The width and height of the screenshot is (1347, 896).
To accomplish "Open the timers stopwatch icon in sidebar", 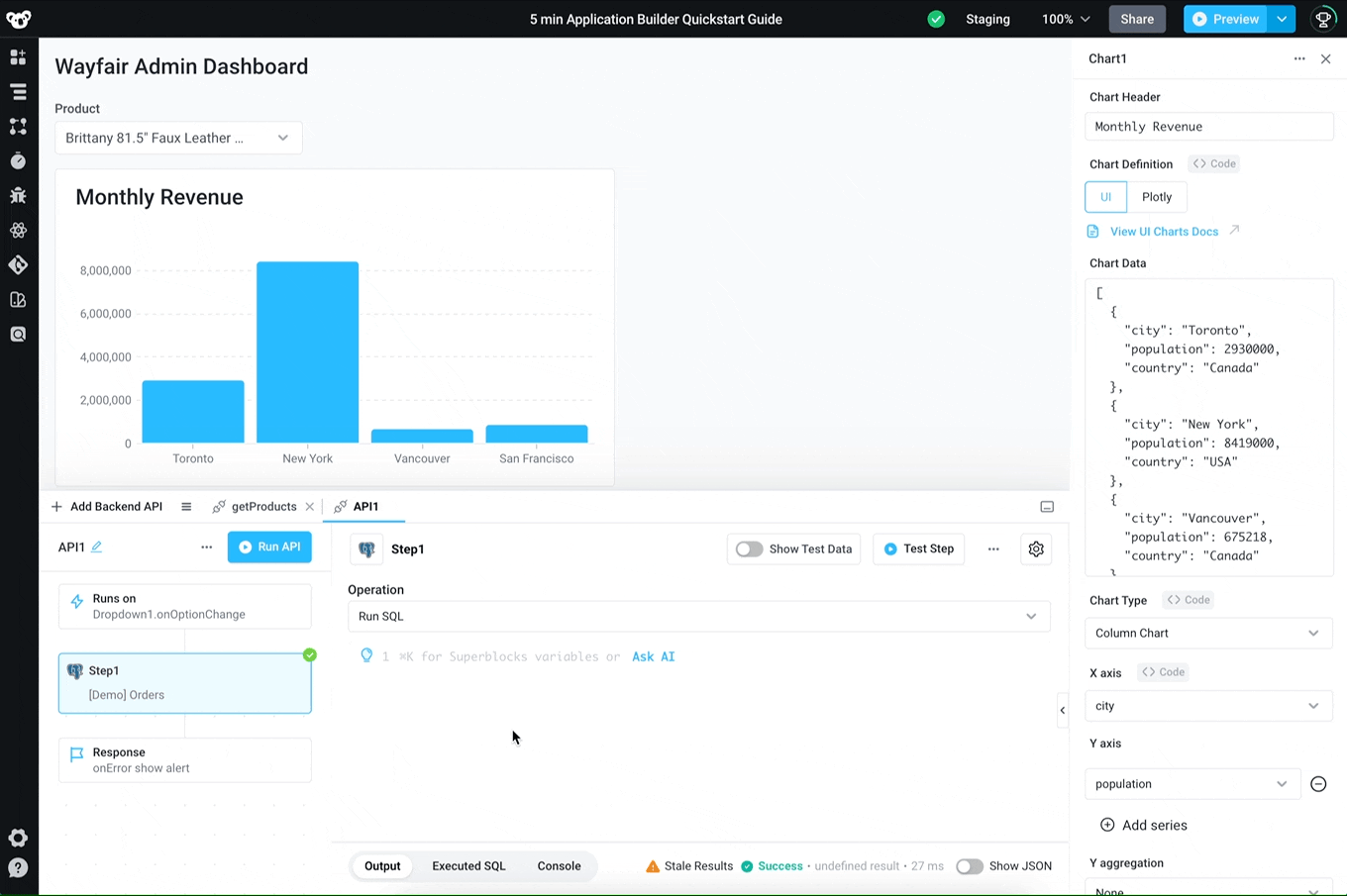I will click(18, 160).
